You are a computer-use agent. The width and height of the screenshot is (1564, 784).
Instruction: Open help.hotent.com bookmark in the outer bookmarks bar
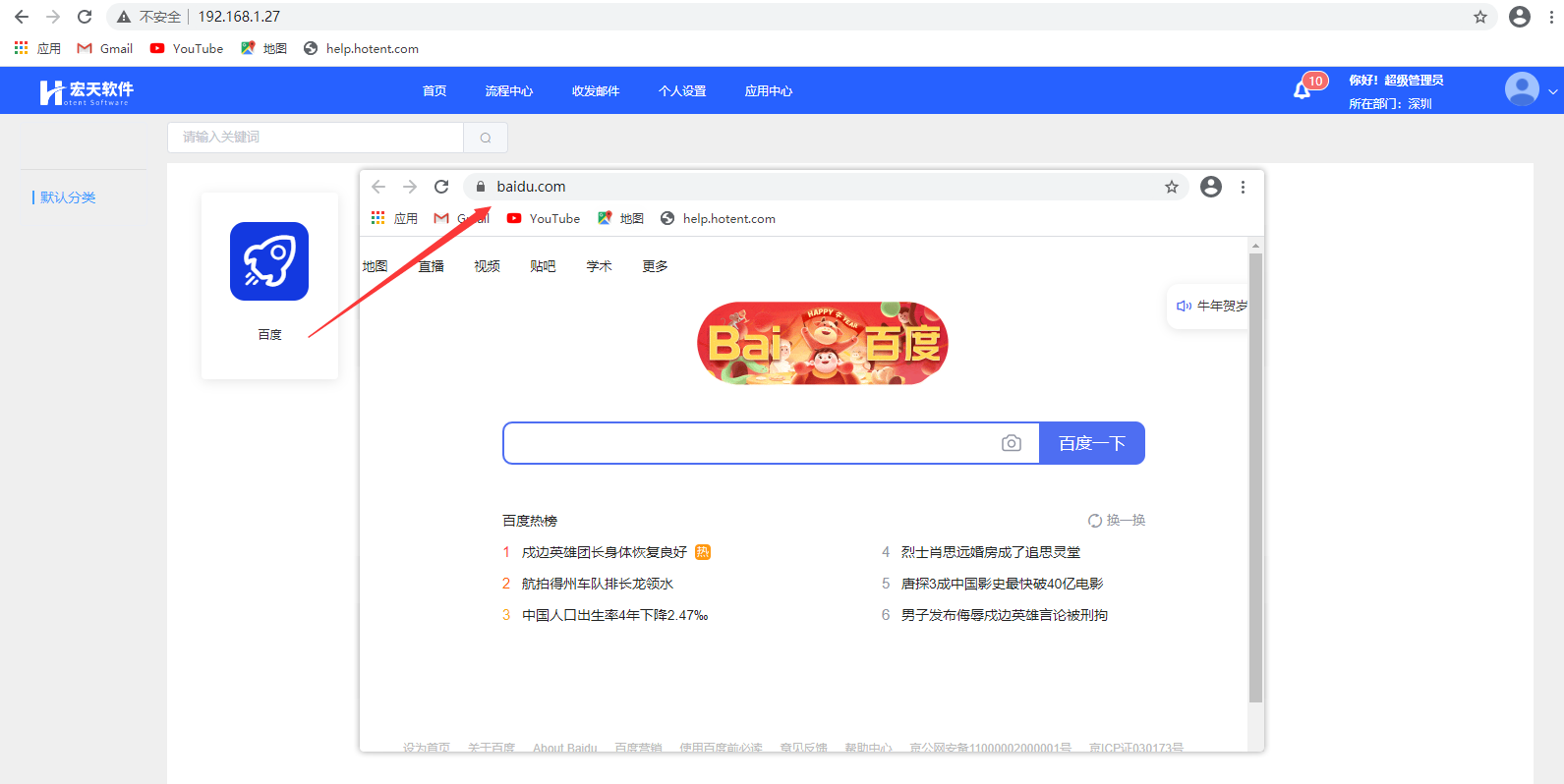[361, 48]
